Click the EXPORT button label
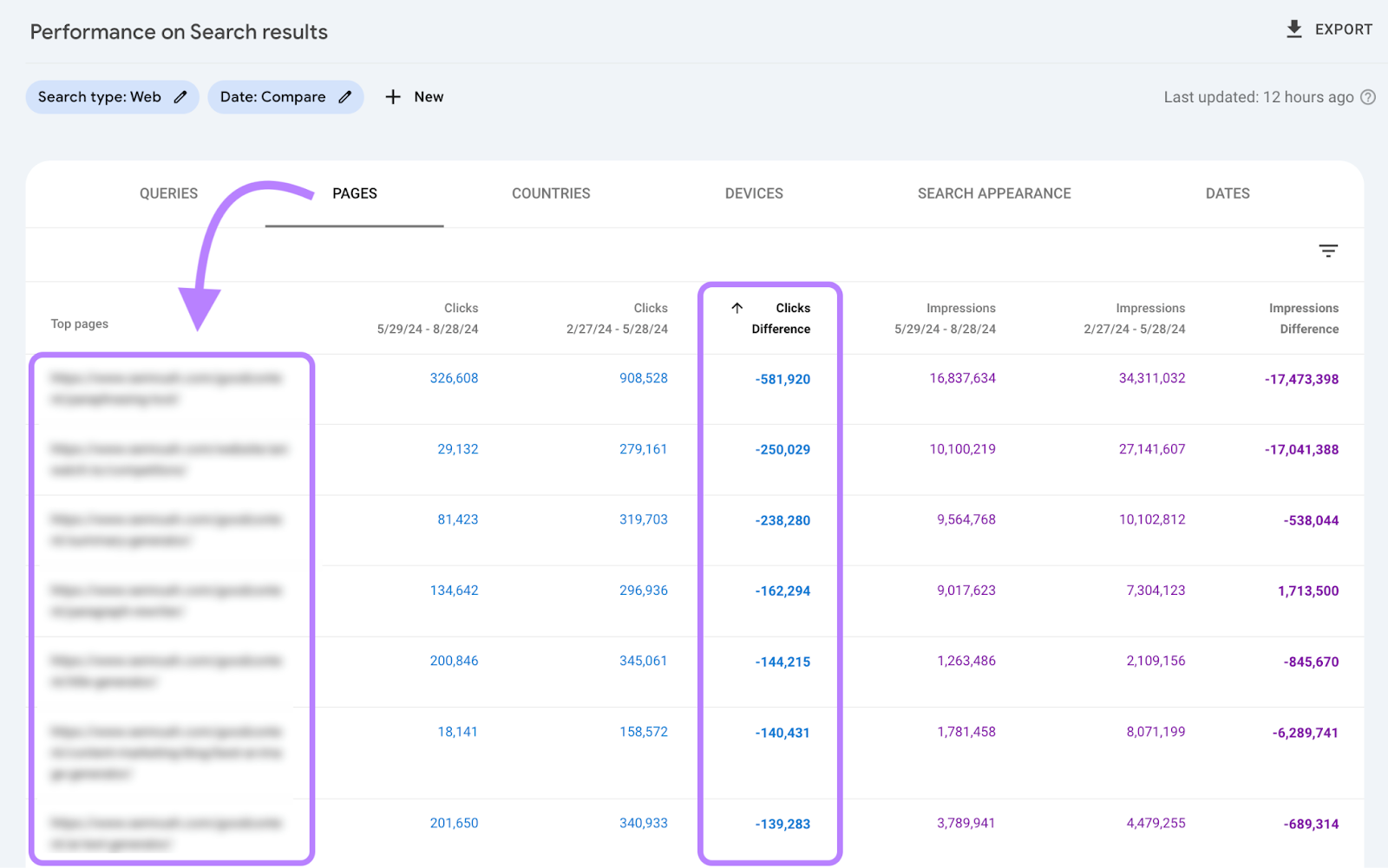 (x=1344, y=29)
